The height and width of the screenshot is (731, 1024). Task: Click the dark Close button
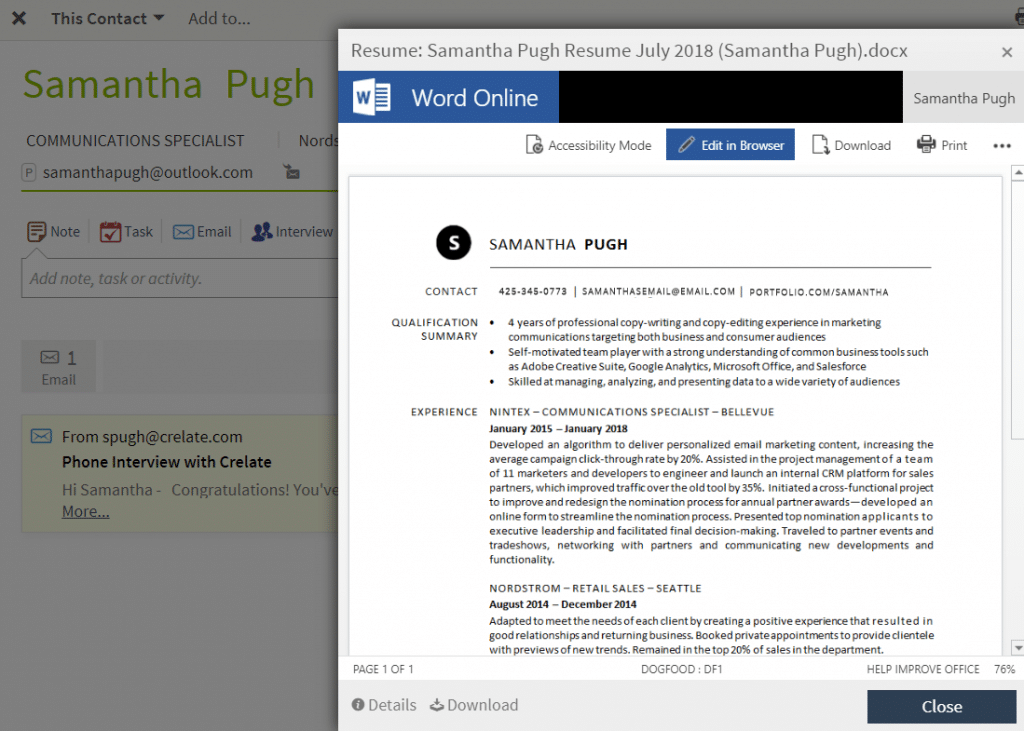[x=941, y=706]
